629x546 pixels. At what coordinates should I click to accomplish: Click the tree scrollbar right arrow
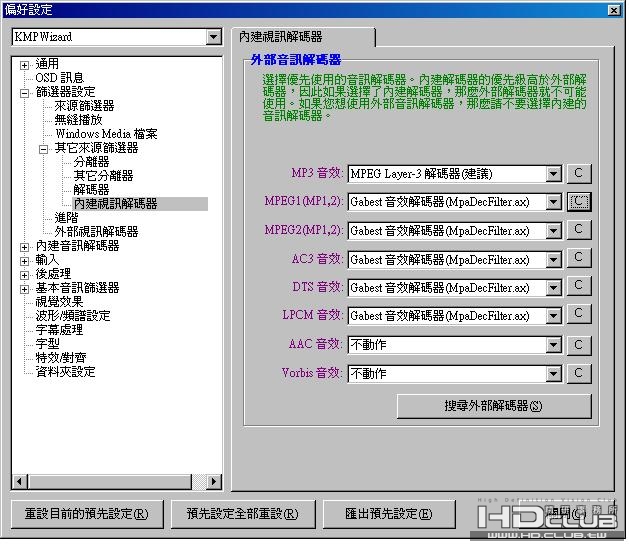coord(214,483)
